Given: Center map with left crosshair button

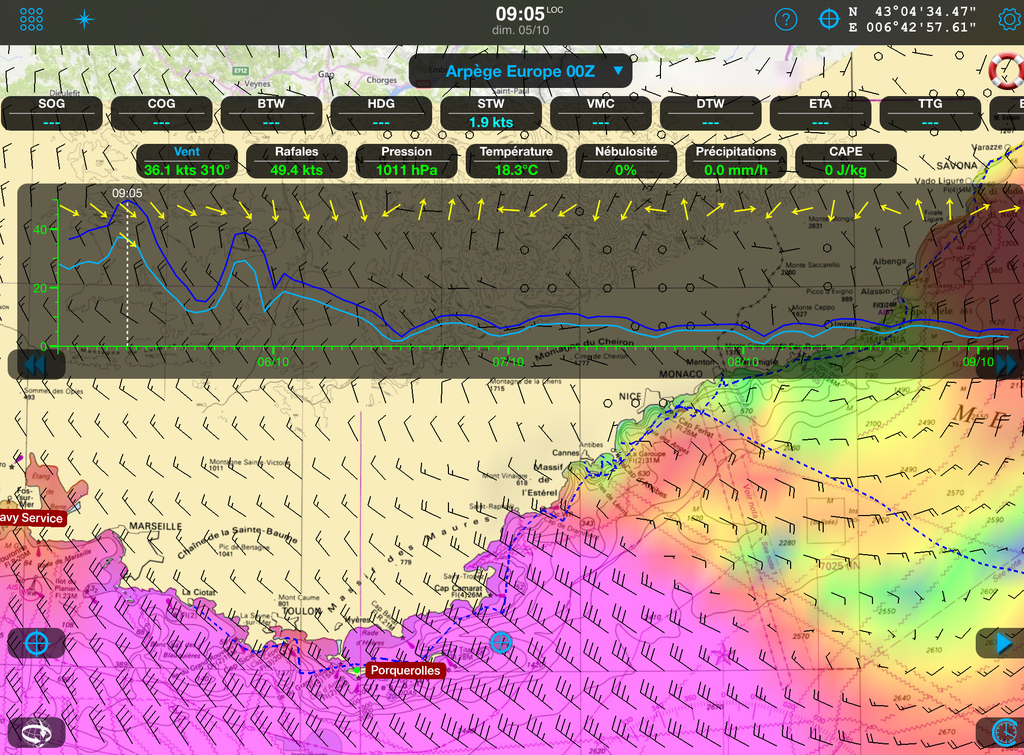Looking at the screenshot, I should pos(36,643).
